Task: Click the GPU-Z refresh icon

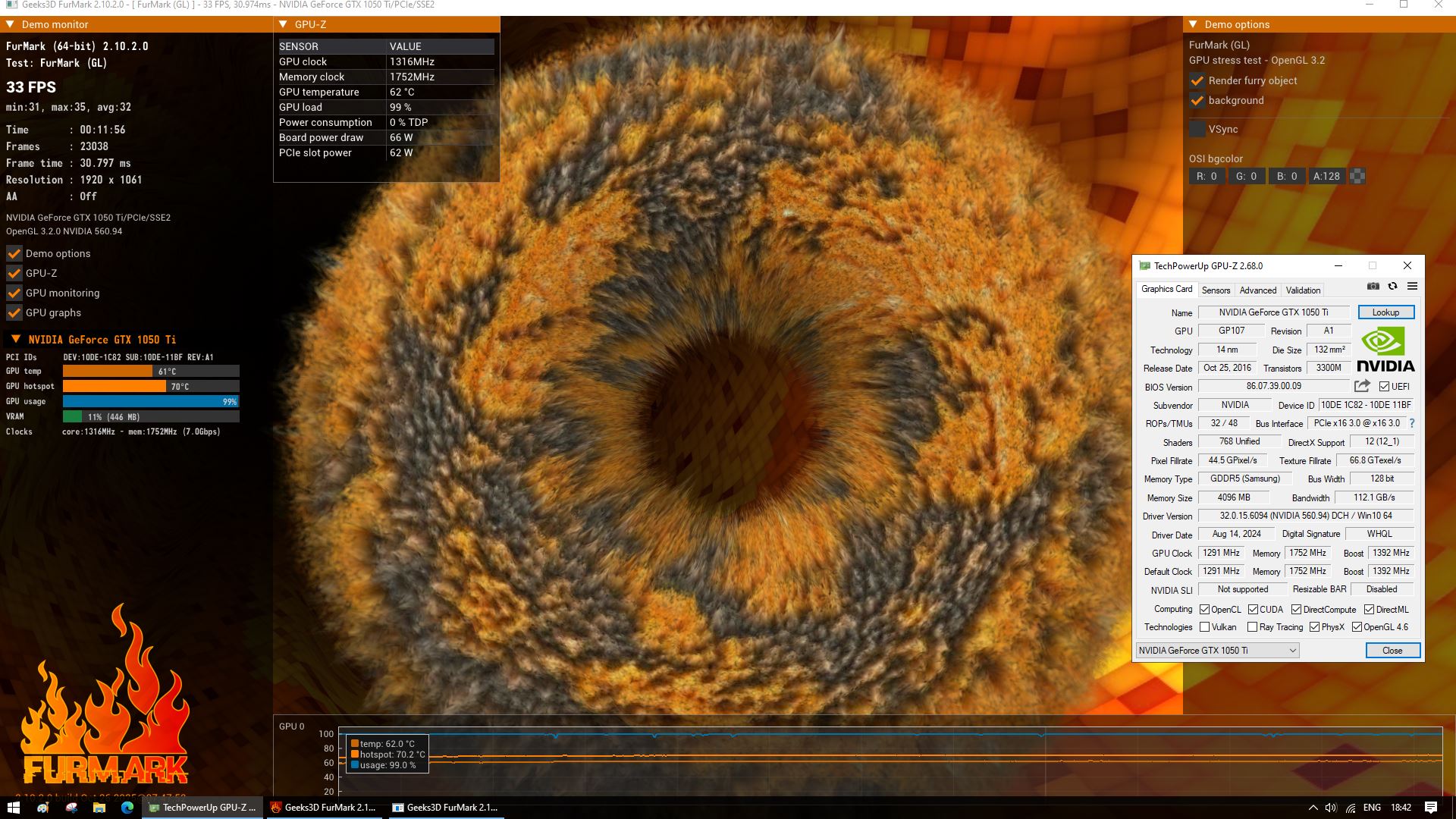Action: (1392, 287)
